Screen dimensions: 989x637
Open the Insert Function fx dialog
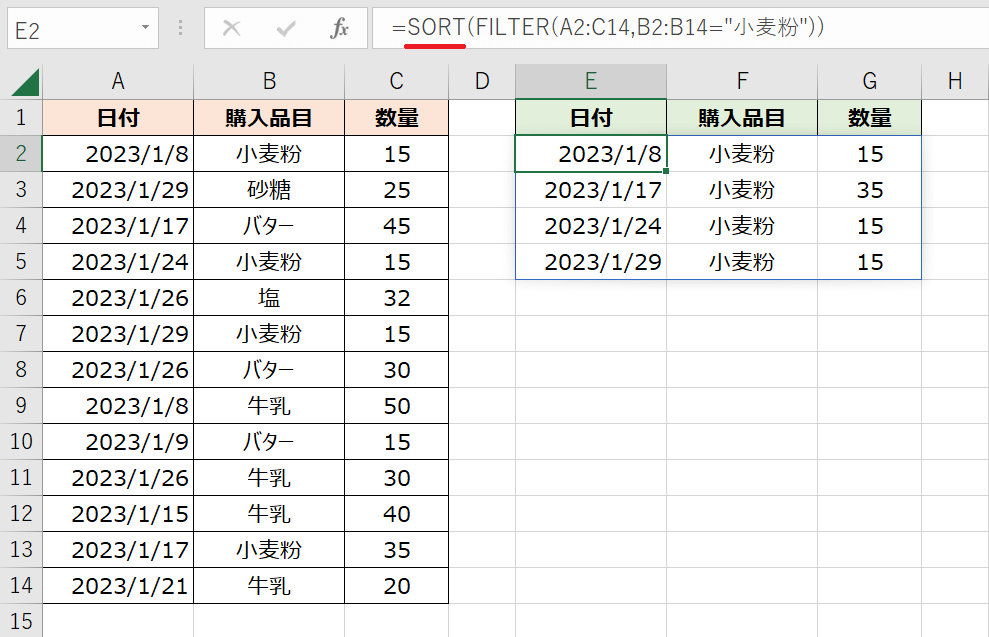coord(339,28)
